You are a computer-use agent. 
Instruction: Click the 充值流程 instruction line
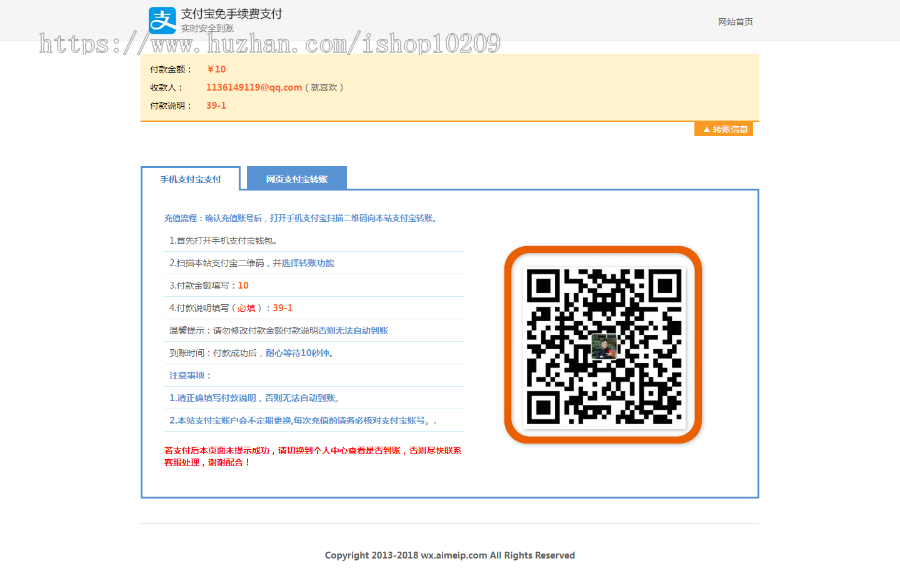coord(301,218)
